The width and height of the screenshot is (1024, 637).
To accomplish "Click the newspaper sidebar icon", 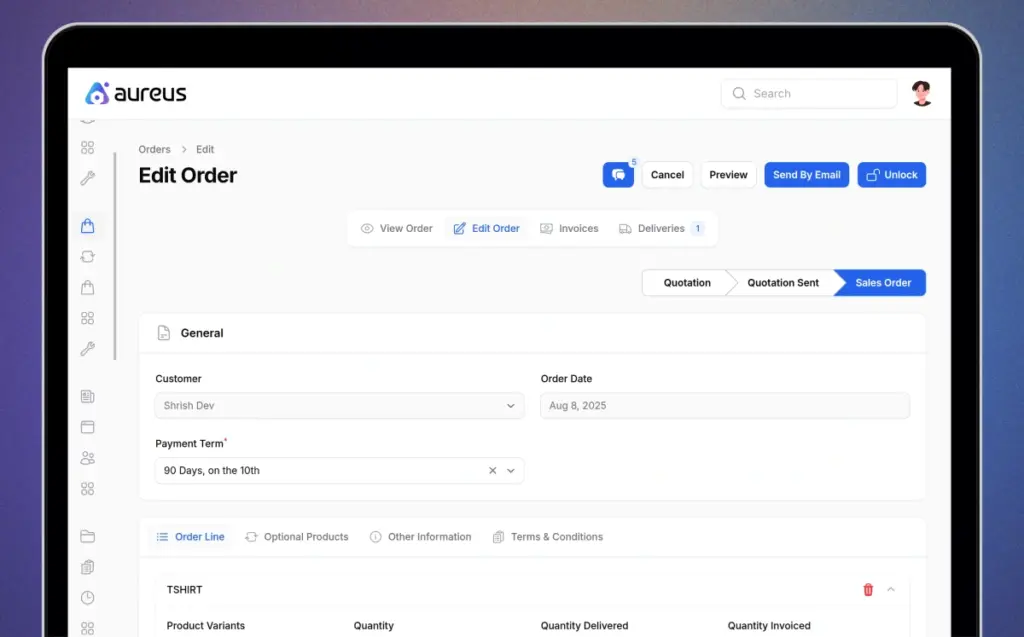I will coord(88,397).
